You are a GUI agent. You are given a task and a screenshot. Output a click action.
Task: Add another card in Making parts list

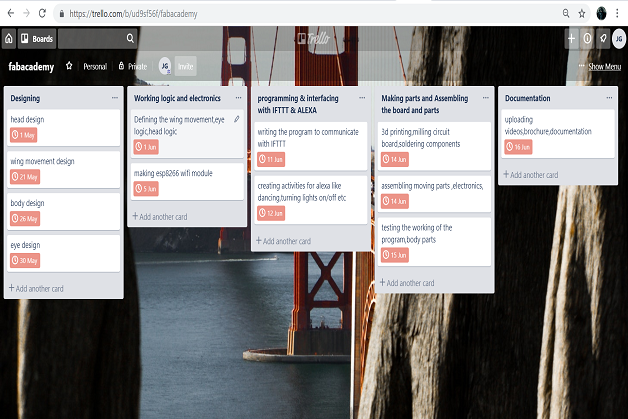pyautogui.click(x=407, y=283)
